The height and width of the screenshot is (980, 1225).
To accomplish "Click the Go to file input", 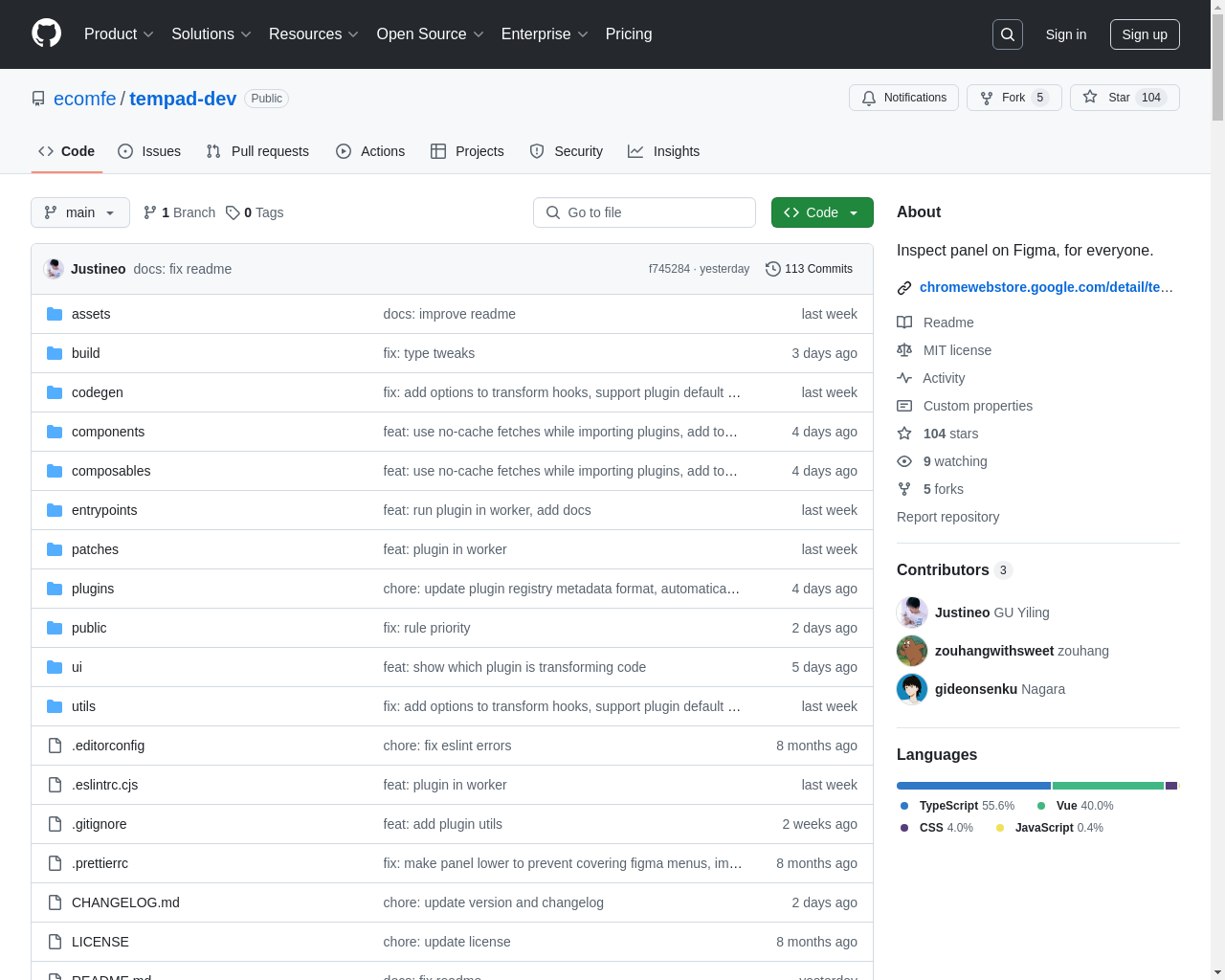I will click(644, 212).
